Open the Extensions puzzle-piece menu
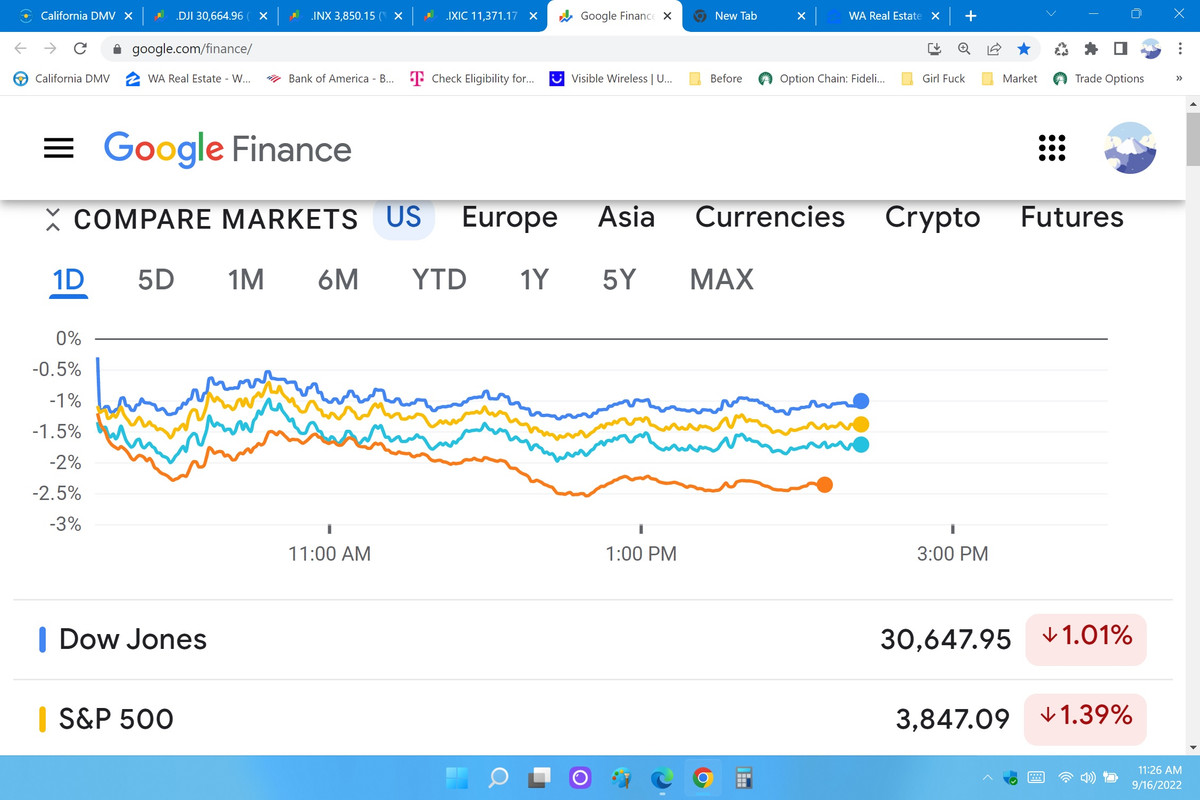Image resolution: width=1200 pixels, height=800 pixels. click(1091, 48)
